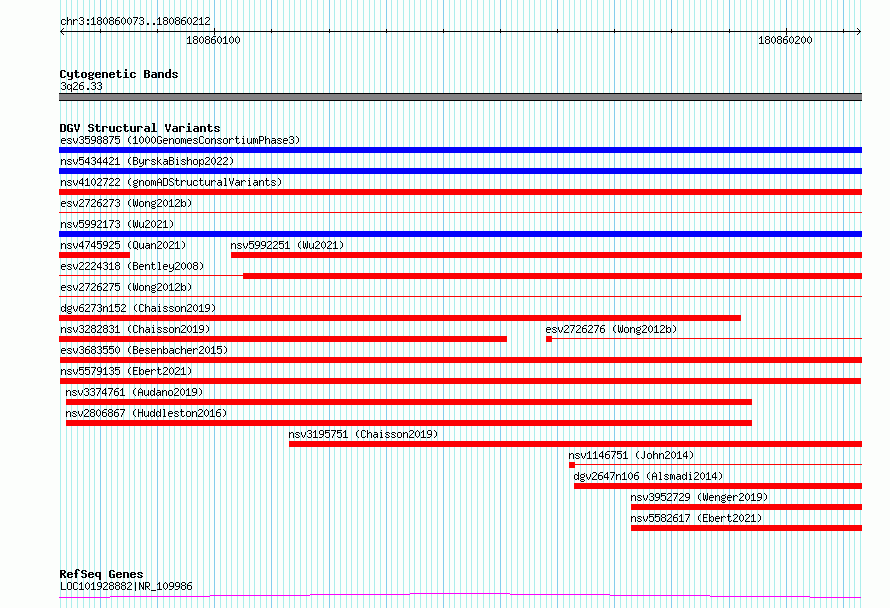The height and width of the screenshot is (608, 890).
Task: Click the right arrow on the ruler
Action: (x=859, y=32)
